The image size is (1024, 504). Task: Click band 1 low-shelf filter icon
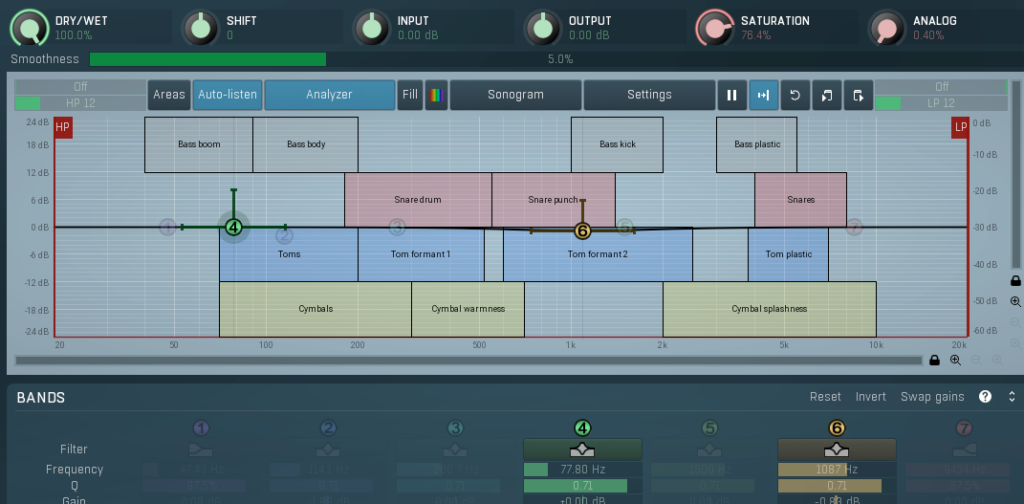(x=200, y=449)
